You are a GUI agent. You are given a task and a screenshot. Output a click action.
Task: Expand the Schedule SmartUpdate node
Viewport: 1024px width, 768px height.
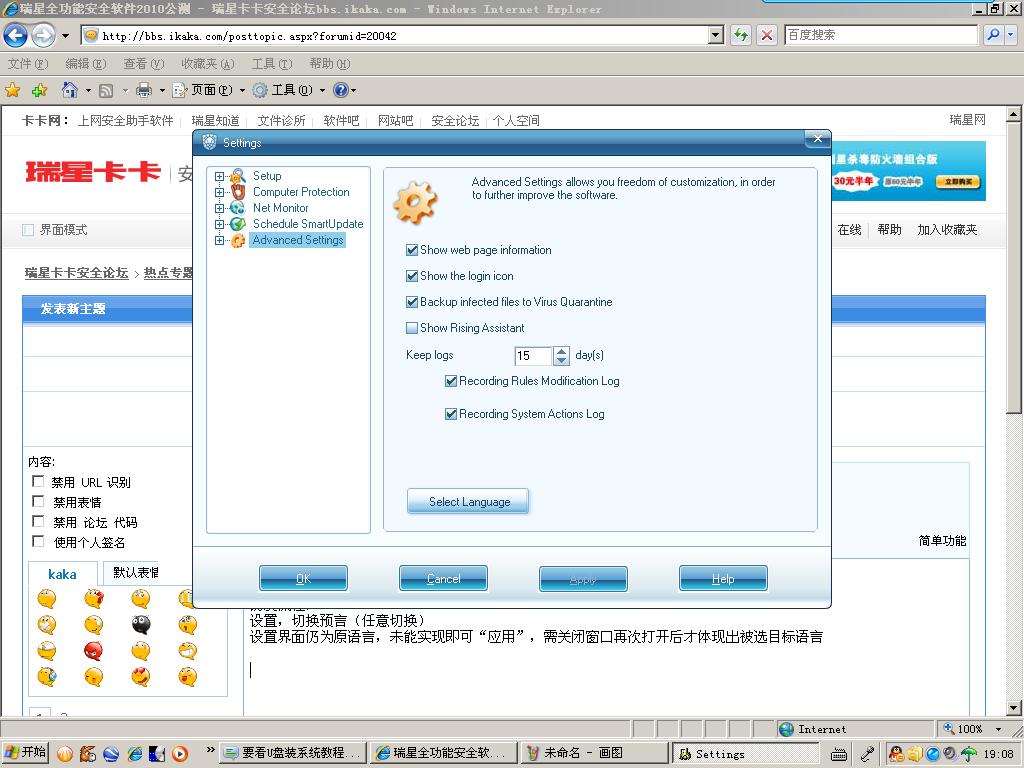pos(219,224)
